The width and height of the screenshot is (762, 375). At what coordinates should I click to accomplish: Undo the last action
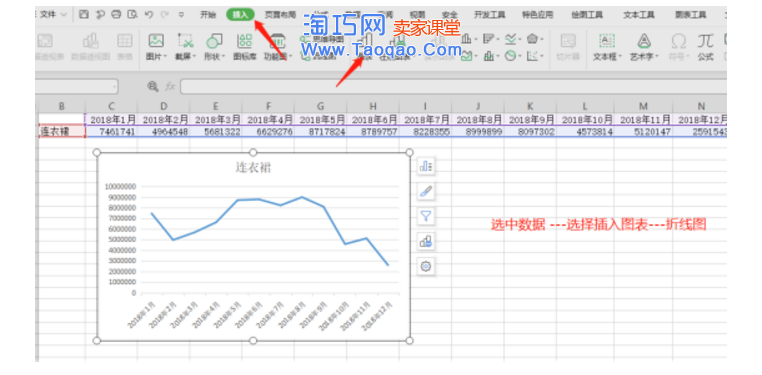149,15
